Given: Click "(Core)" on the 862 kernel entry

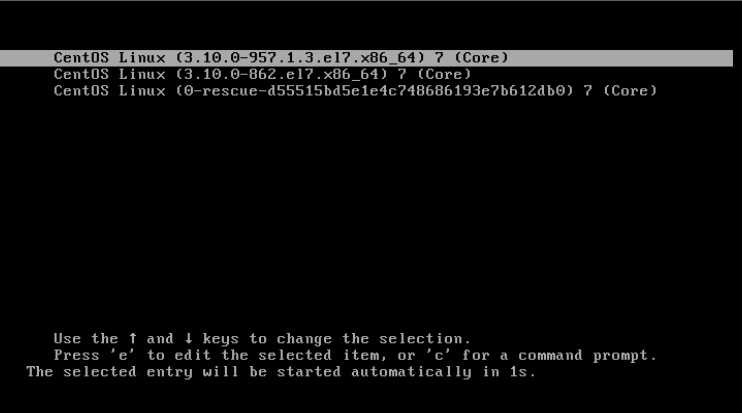Looking at the screenshot, I should tap(444, 74).
